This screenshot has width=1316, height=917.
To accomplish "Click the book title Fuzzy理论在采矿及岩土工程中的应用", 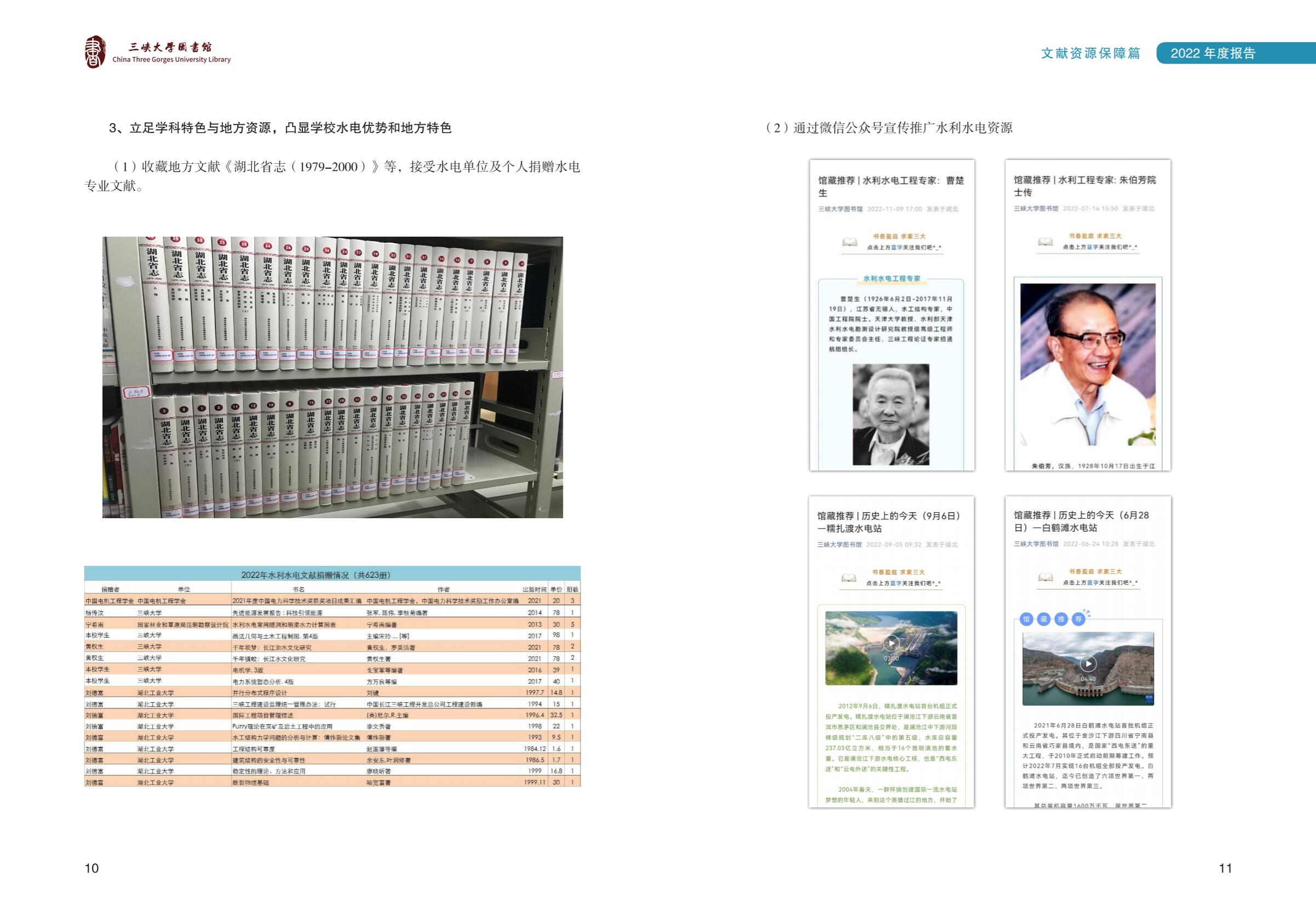I will [281, 726].
